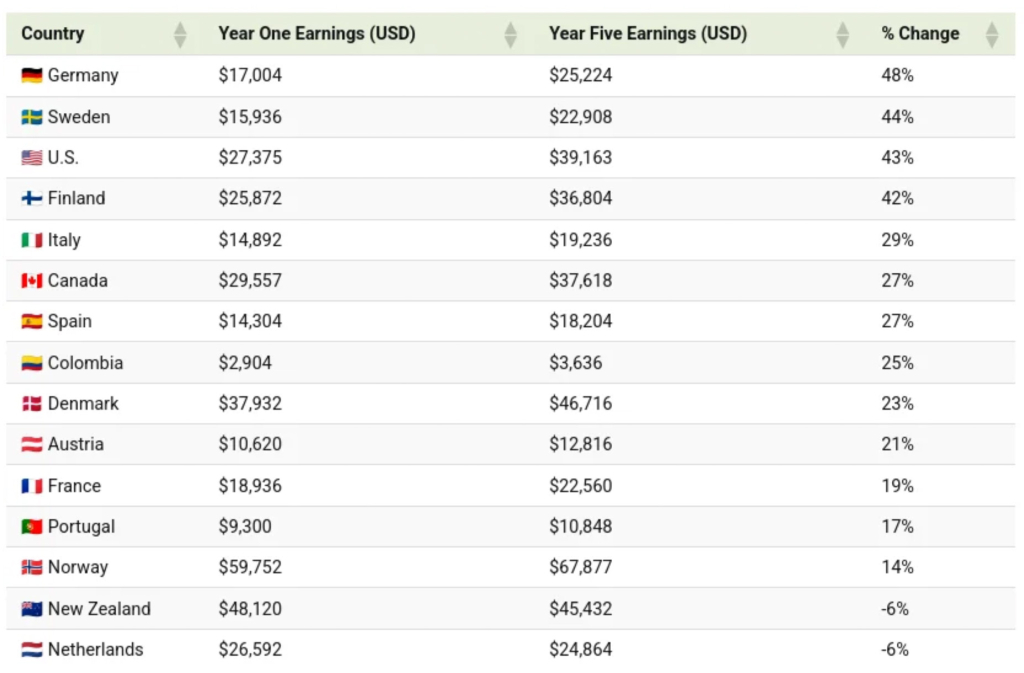Click the Country column header text
Viewport: 1024px width, 673px height.
[53, 34]
